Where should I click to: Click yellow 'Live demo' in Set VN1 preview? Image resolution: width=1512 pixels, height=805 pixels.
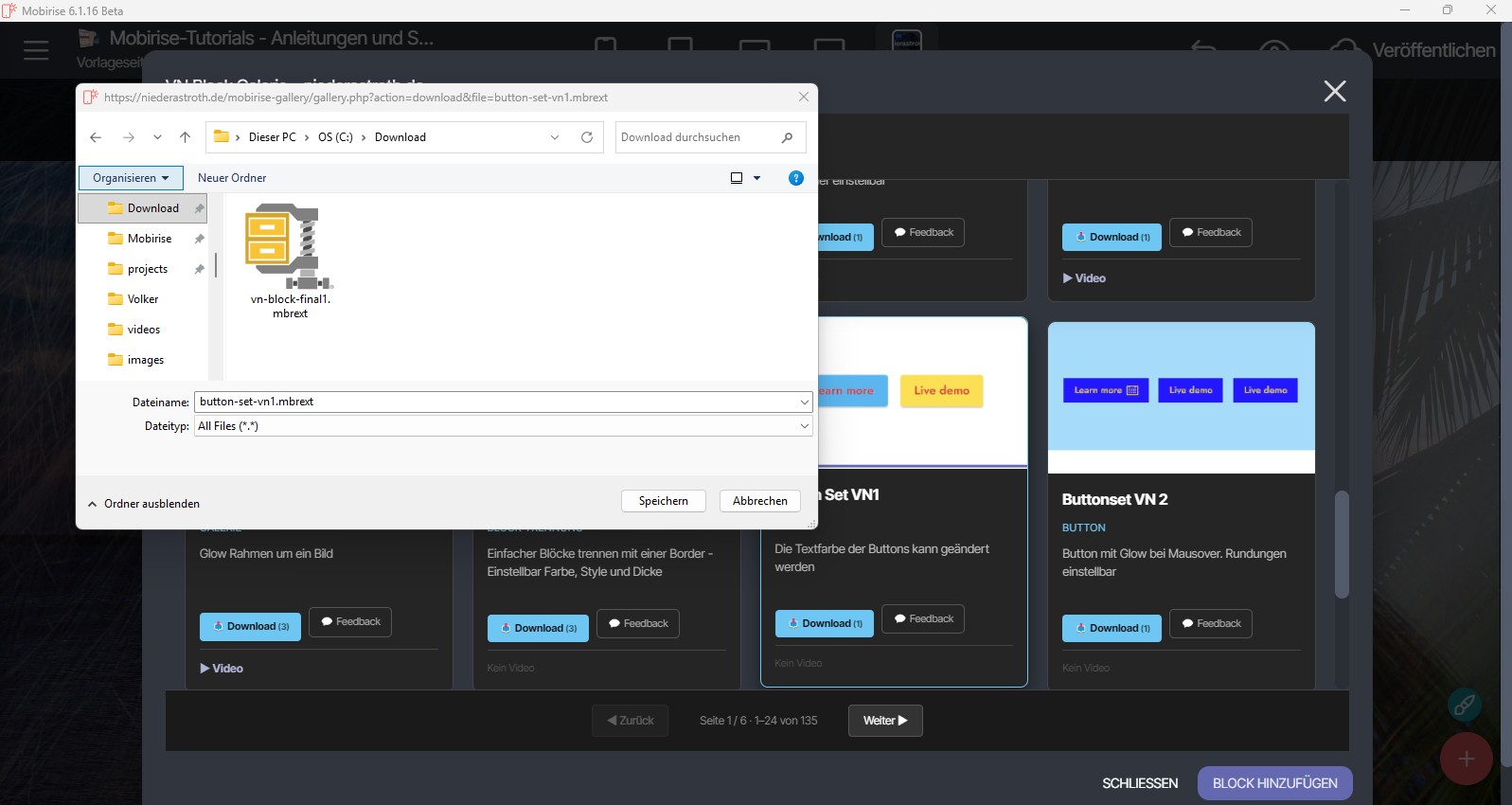pos(942,391)
